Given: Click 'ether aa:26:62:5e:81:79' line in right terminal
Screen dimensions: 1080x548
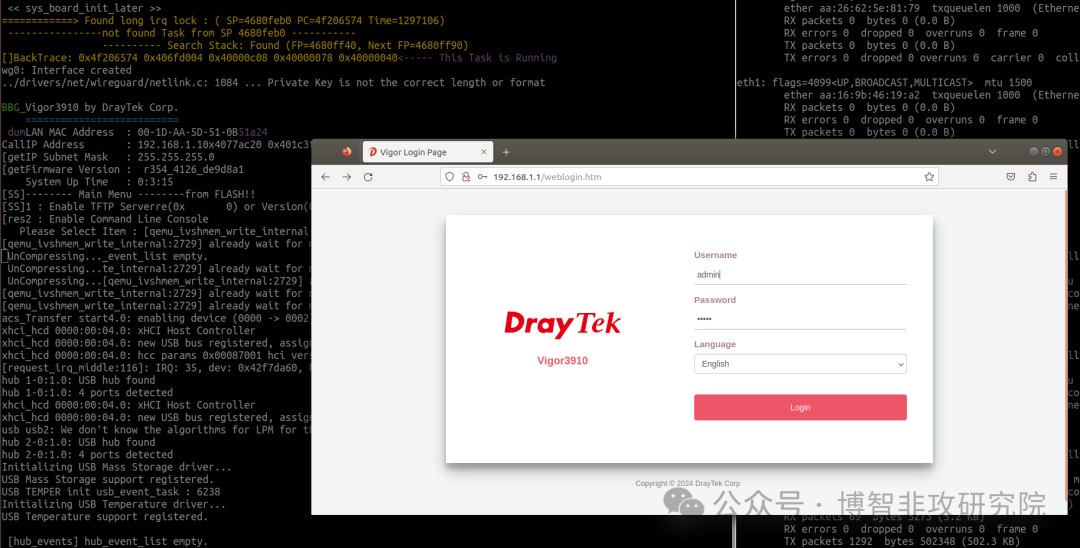Looking at the screenshot, I should (x=932, y=8).
